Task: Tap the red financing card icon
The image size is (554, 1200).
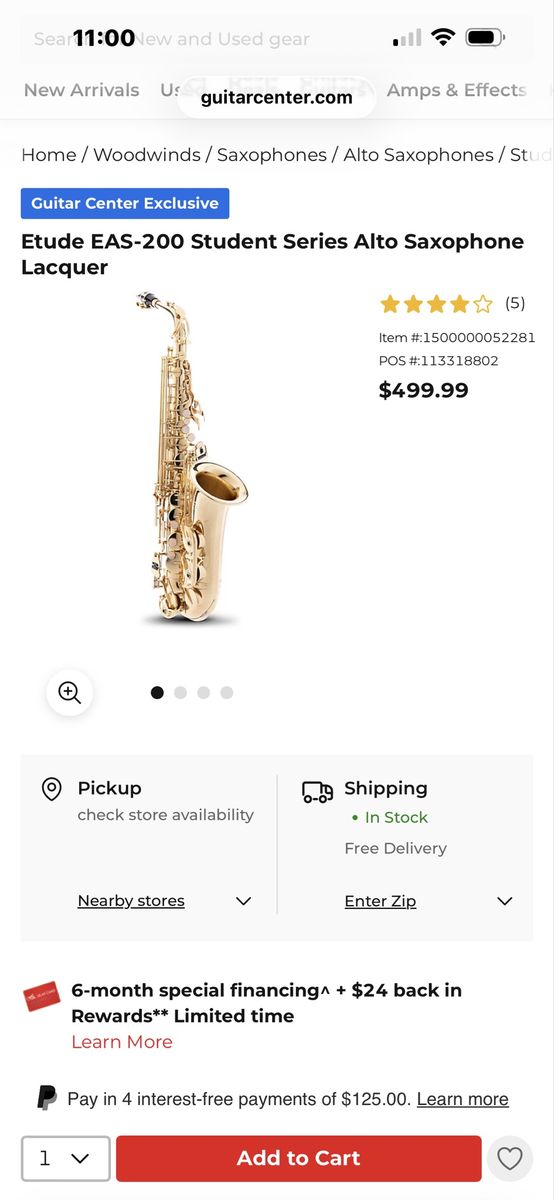Action: click(42, 997)
